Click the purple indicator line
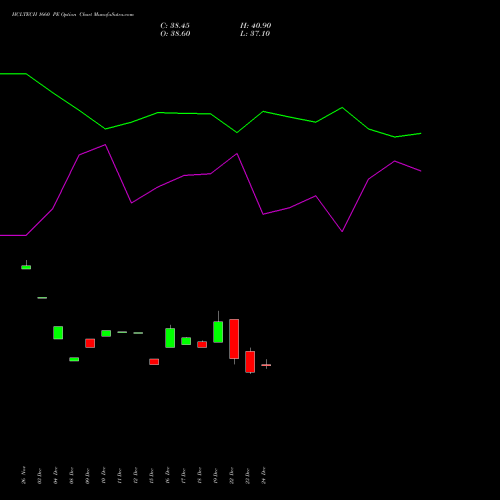Image resolution: width=500 pixels, height=500 pixels. 210,174
